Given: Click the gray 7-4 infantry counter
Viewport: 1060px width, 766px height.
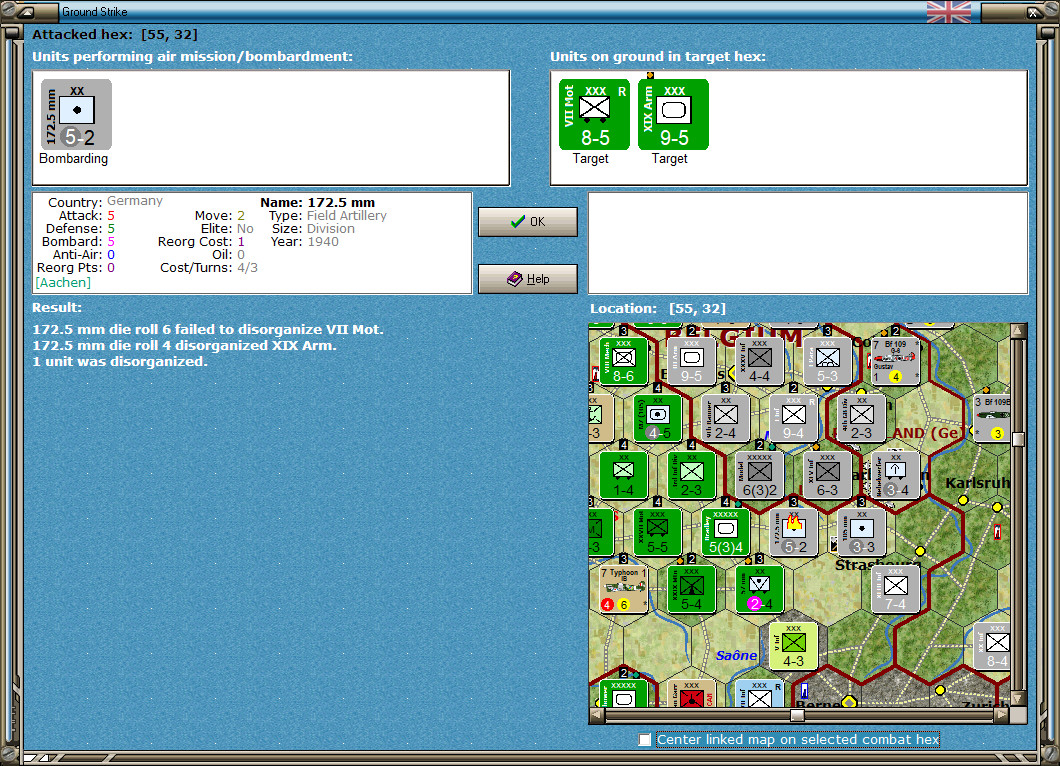Looking at the screenshot, I should pyautogui.click(x=895, y=589).
